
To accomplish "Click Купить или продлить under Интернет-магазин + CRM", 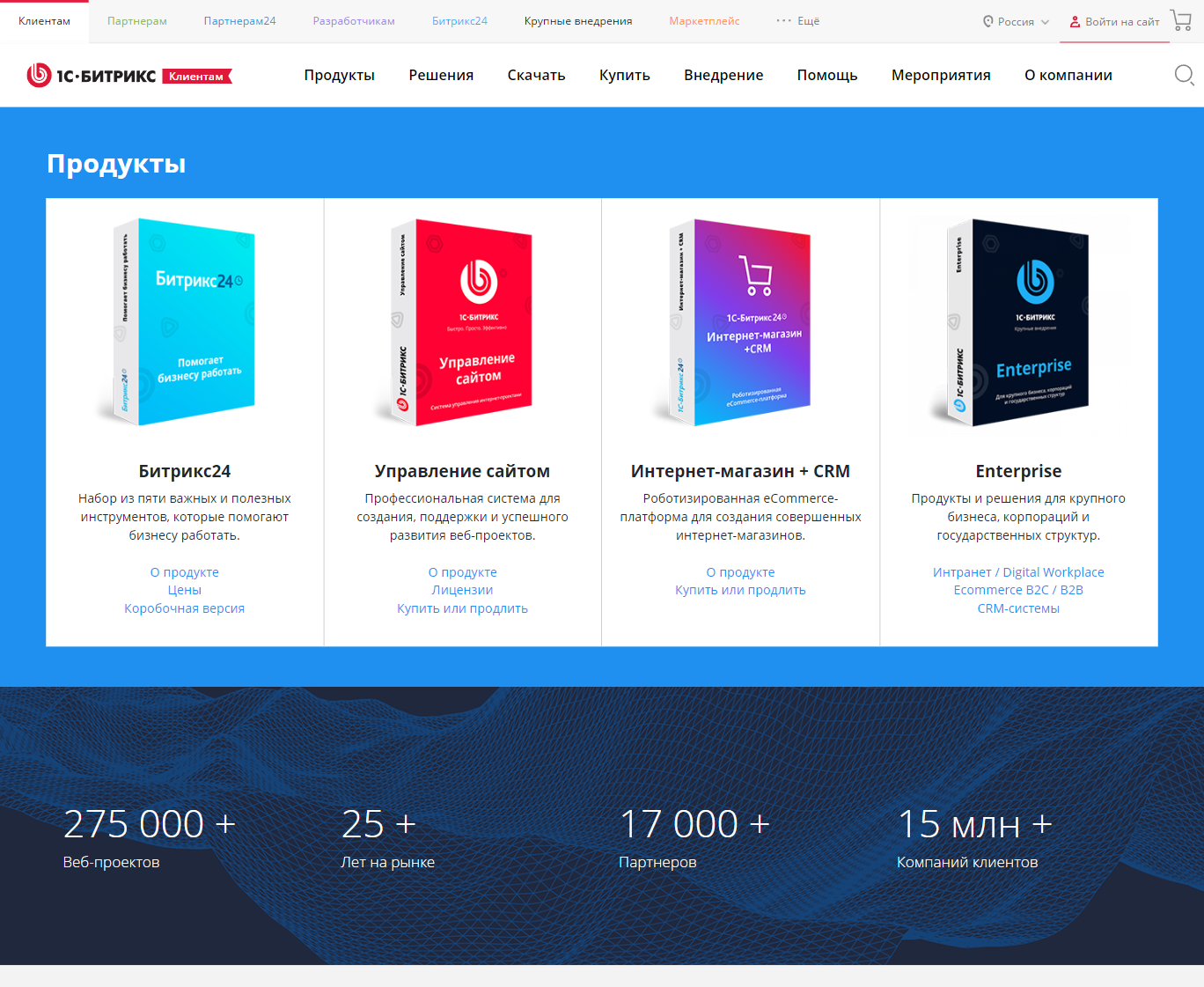I will (x=740, y=590).
